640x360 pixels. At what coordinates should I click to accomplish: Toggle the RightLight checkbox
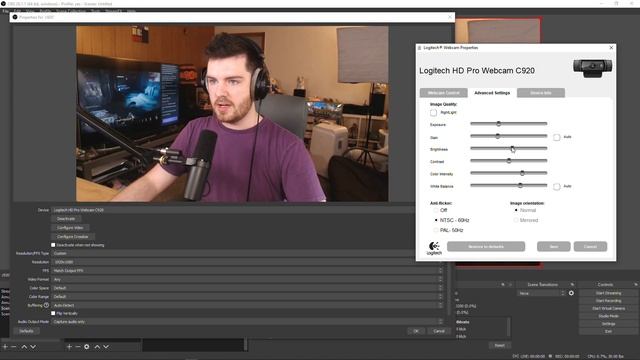click(433, 112)
